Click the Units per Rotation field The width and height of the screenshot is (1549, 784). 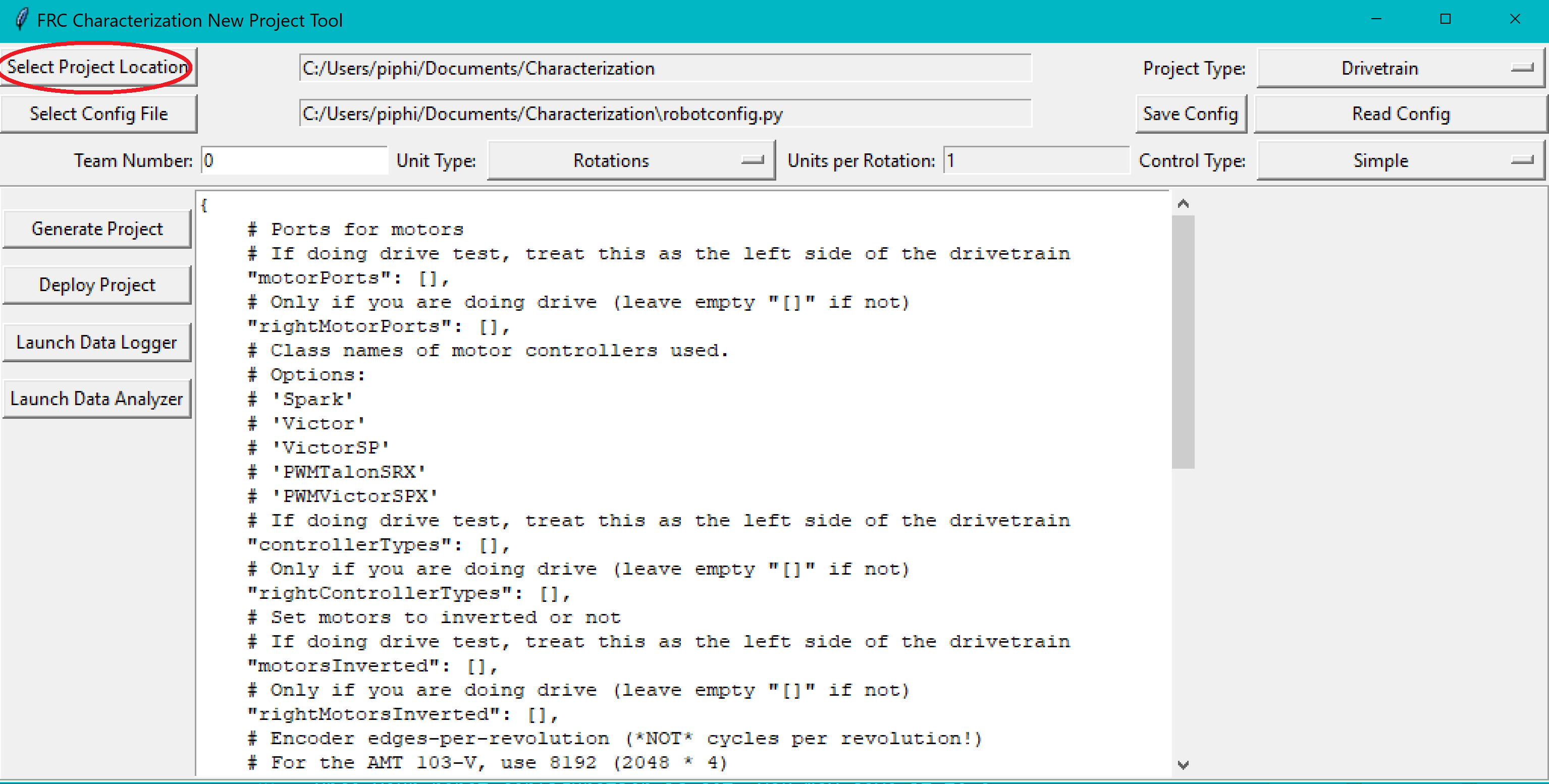[x=1036, y=160]
